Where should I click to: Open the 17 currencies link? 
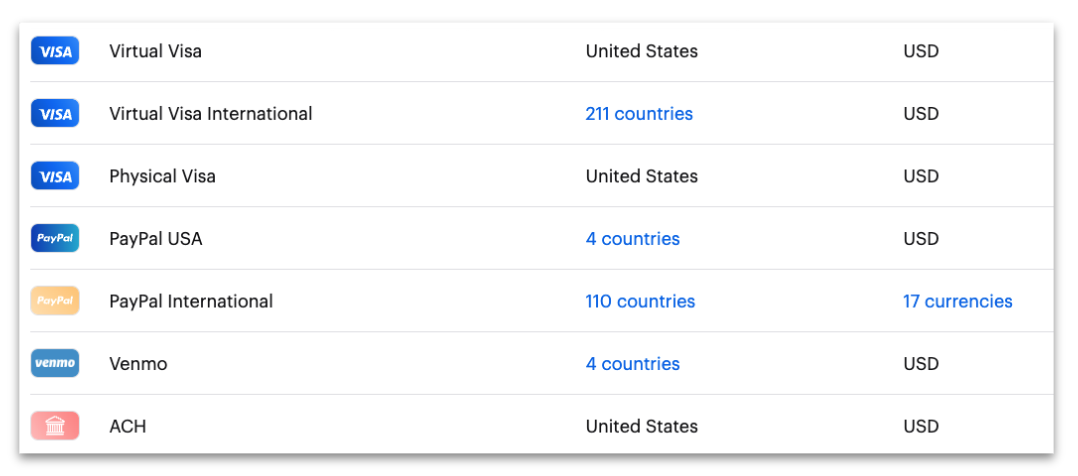pos(958,301)
